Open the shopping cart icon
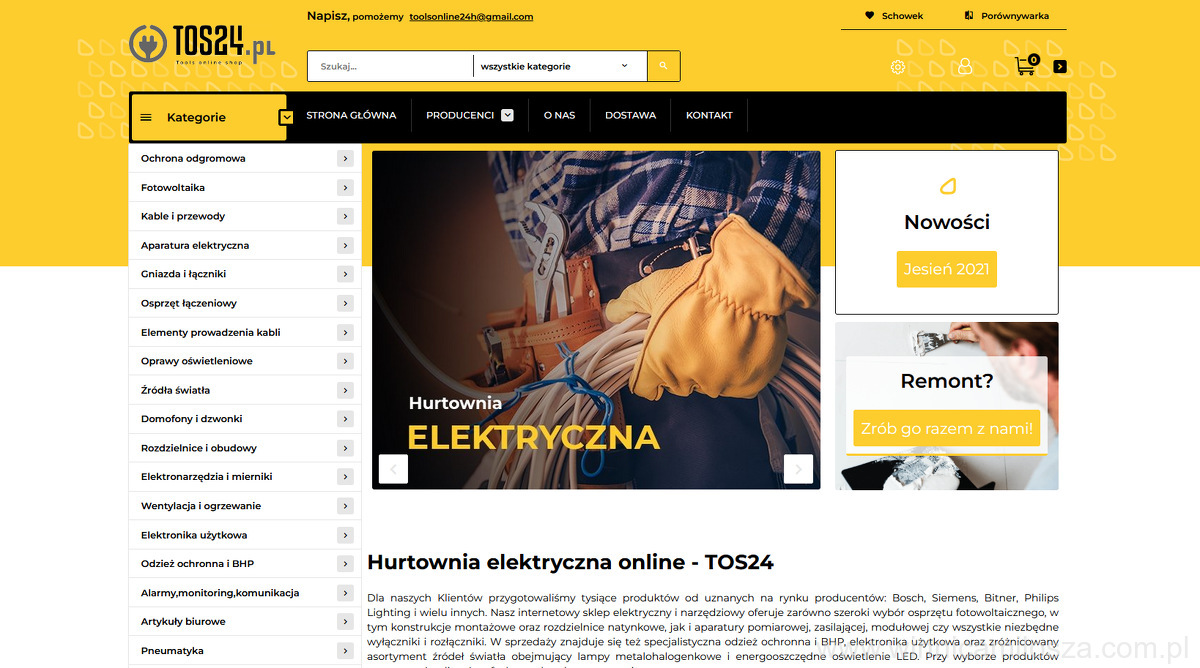This screenshot has width=1200, height=668. point(1026,66)
